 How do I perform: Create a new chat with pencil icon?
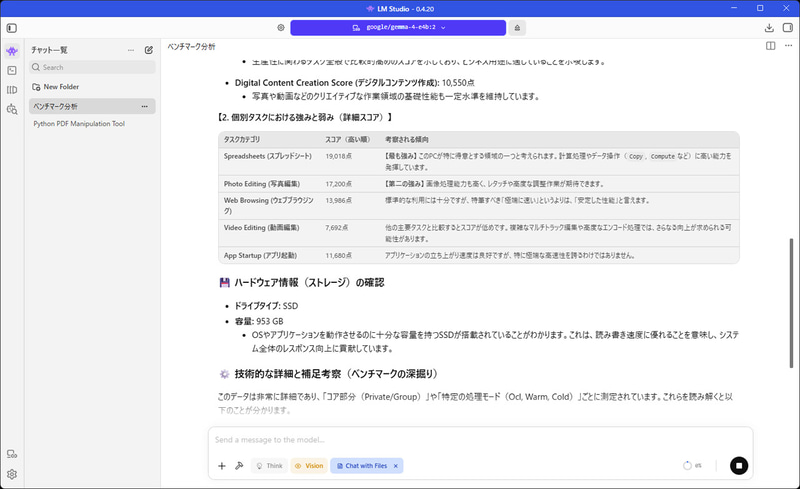(x=148, y=50)
